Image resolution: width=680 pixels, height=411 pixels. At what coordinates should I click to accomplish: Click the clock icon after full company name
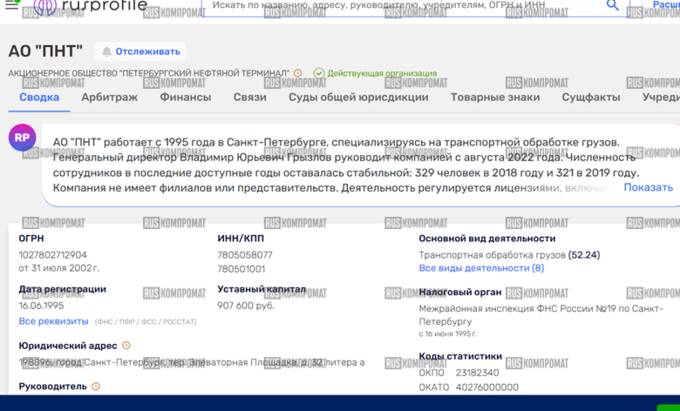(298, 73)
